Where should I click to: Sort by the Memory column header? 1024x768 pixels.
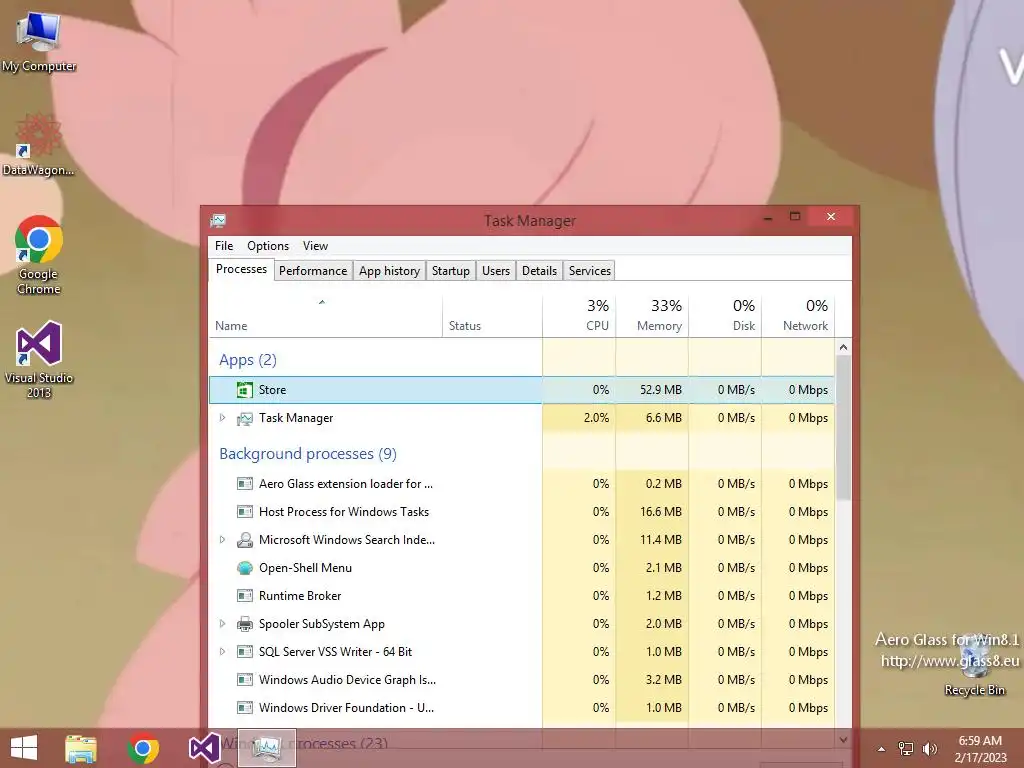coord(652,317)
